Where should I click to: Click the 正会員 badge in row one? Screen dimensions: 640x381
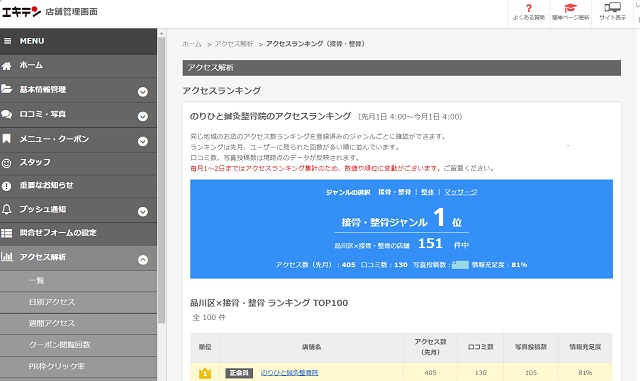click(x=239, y=373)
